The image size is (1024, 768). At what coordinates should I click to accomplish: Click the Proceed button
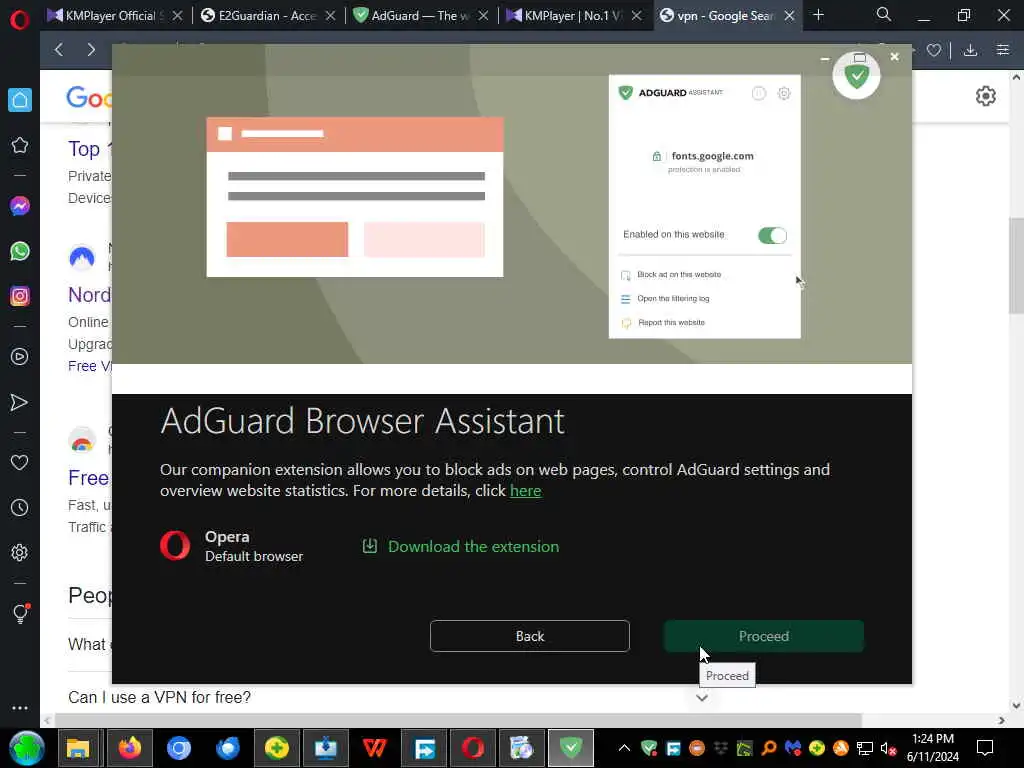763,636
